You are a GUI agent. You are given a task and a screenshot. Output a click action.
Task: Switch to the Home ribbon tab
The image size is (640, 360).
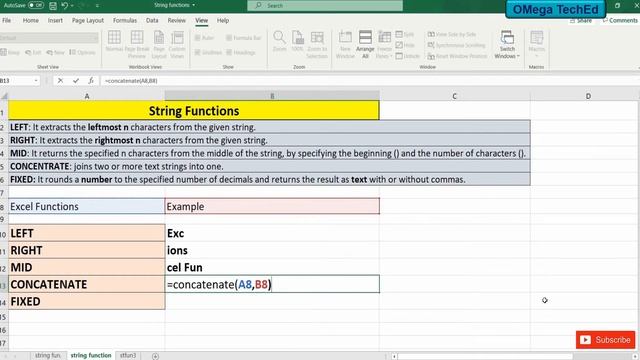(31, 20)
